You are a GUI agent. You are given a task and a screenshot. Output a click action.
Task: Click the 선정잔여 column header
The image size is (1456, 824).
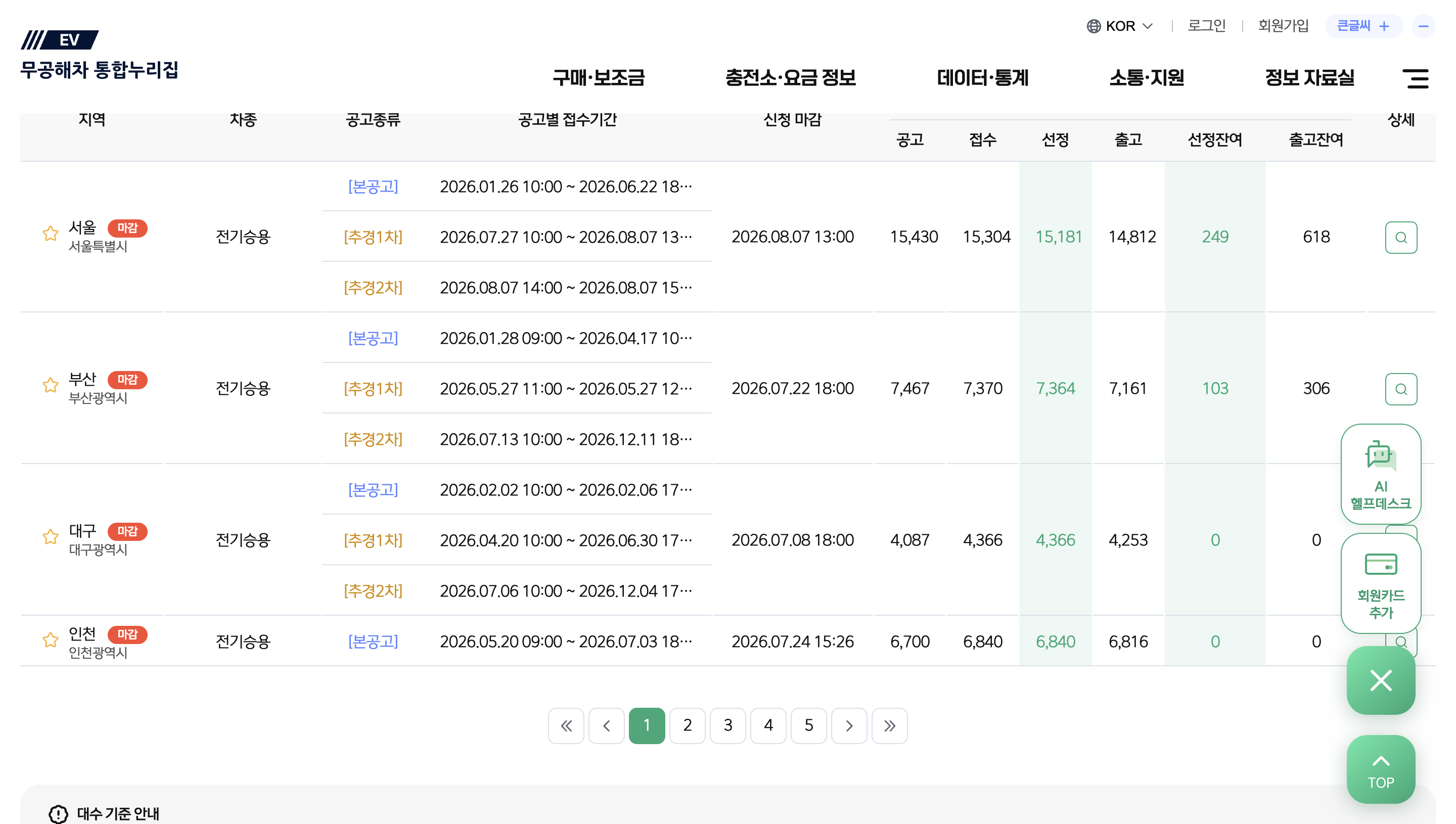[x=1214, y=140]
